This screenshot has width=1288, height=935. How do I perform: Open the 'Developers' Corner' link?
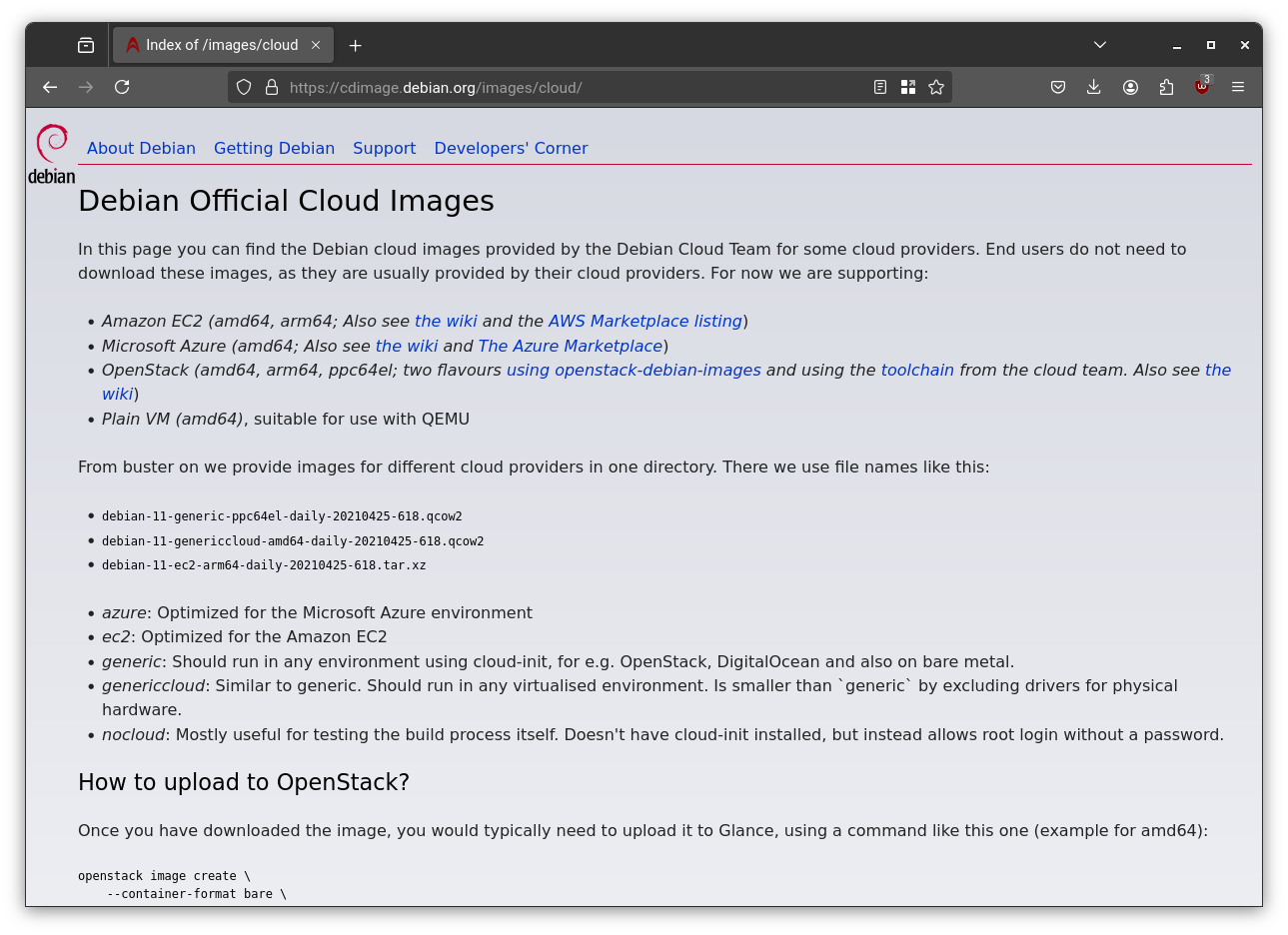tap(511, 148)
